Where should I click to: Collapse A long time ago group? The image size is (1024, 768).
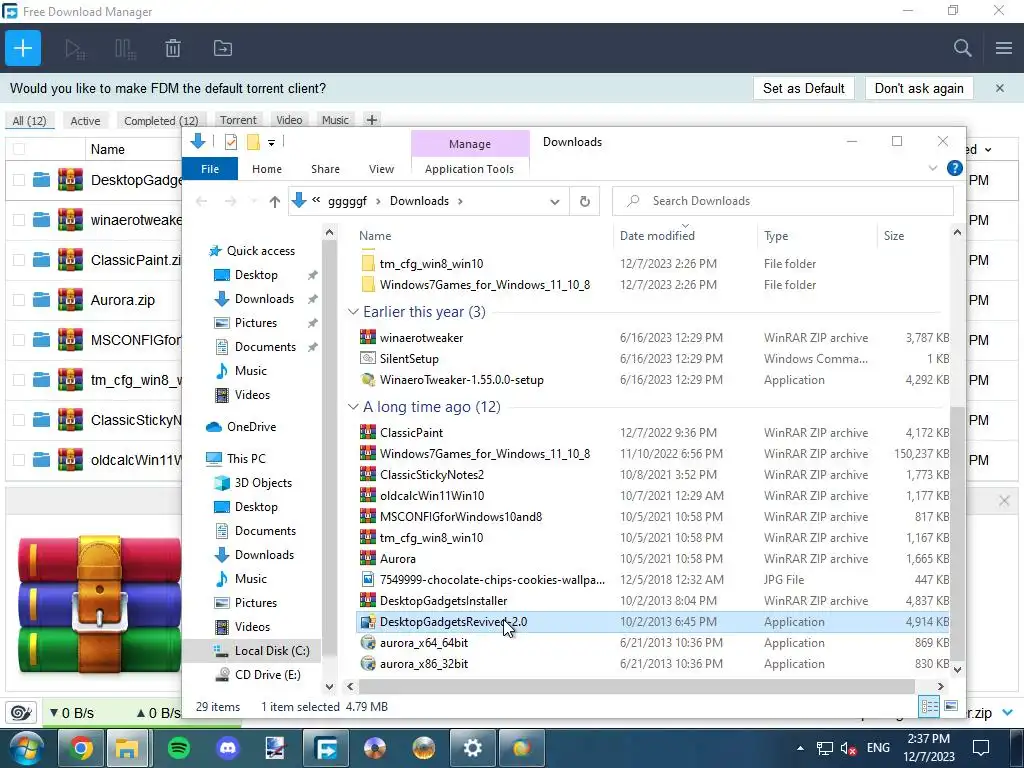coord(353,407)
